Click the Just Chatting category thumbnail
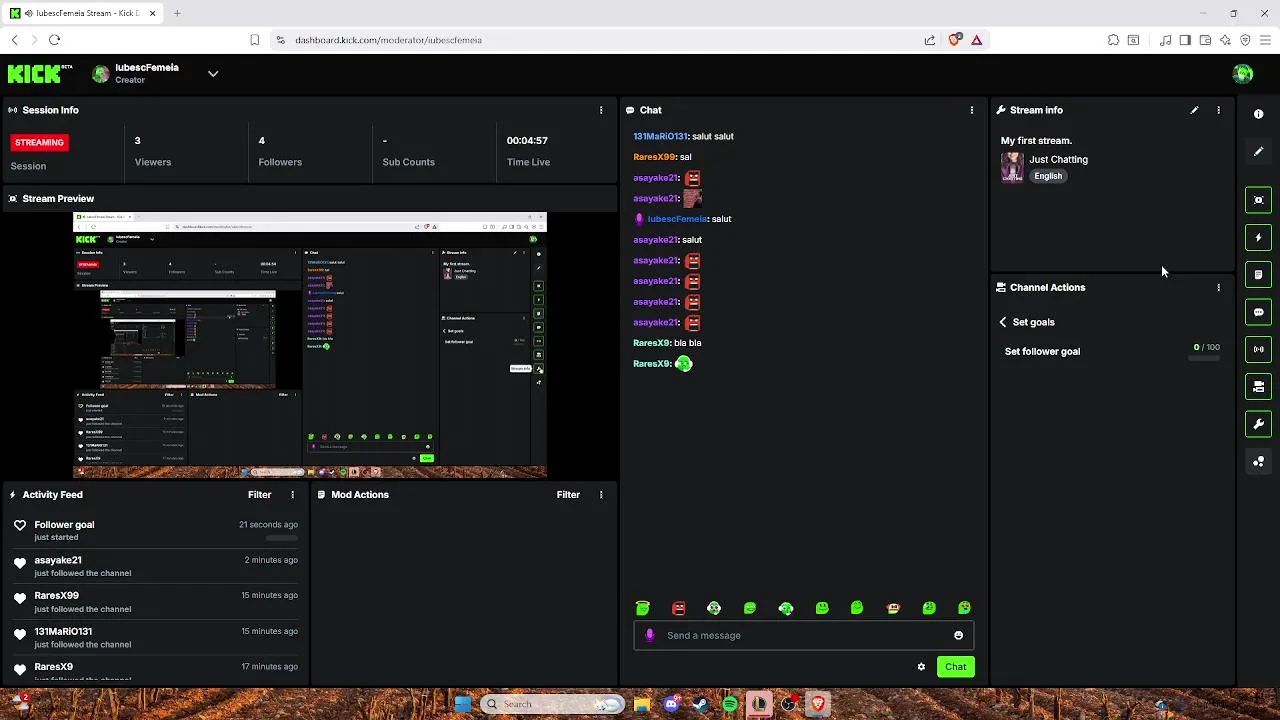 [1012, 167]
